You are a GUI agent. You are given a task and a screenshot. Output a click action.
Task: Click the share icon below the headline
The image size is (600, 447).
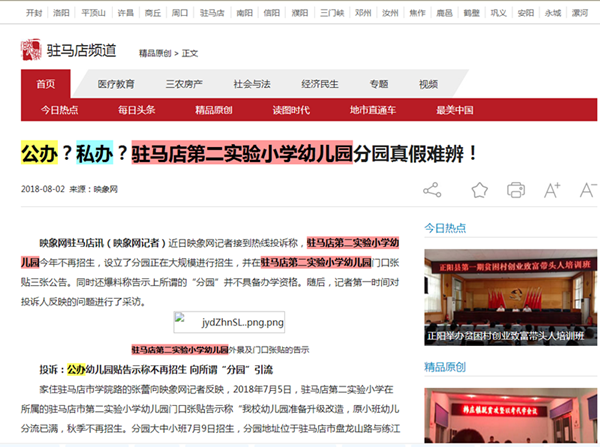pos(432,190)
